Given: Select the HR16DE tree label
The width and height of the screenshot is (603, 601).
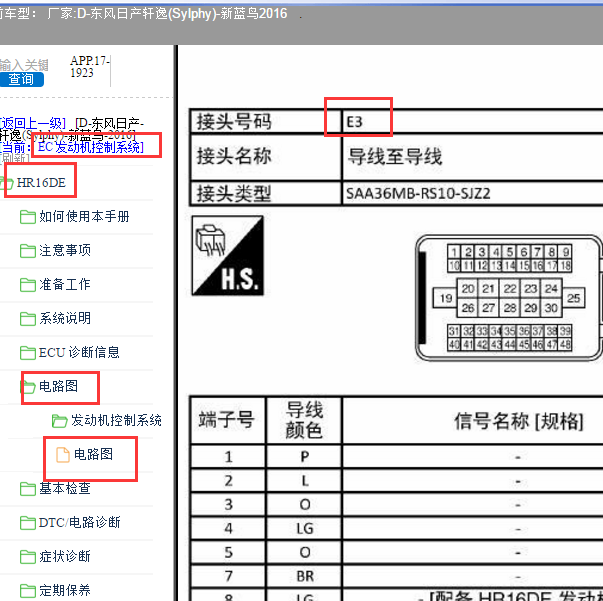Looking at the screenshot, I should [41, 183].
